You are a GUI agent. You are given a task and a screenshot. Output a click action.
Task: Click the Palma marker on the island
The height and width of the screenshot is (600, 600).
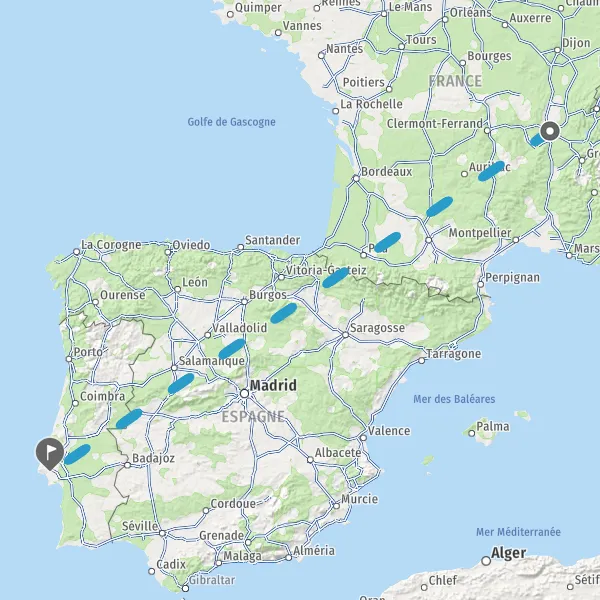coord(472,433)
